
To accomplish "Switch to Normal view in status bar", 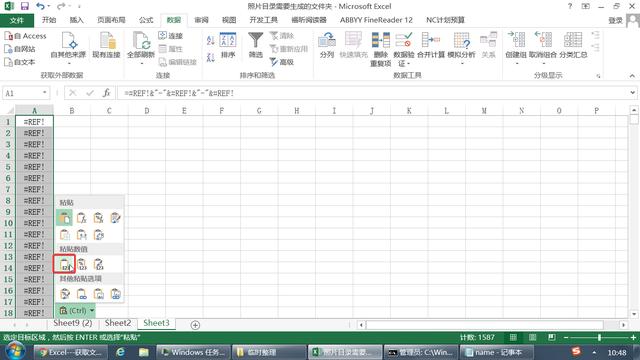I will [513, 338].
